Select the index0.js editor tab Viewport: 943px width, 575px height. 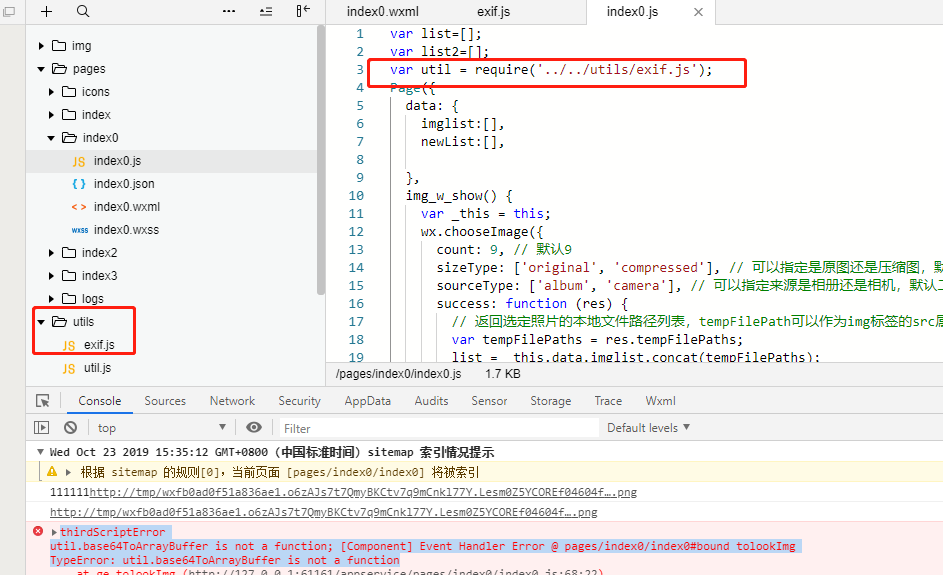click(632, 12)
